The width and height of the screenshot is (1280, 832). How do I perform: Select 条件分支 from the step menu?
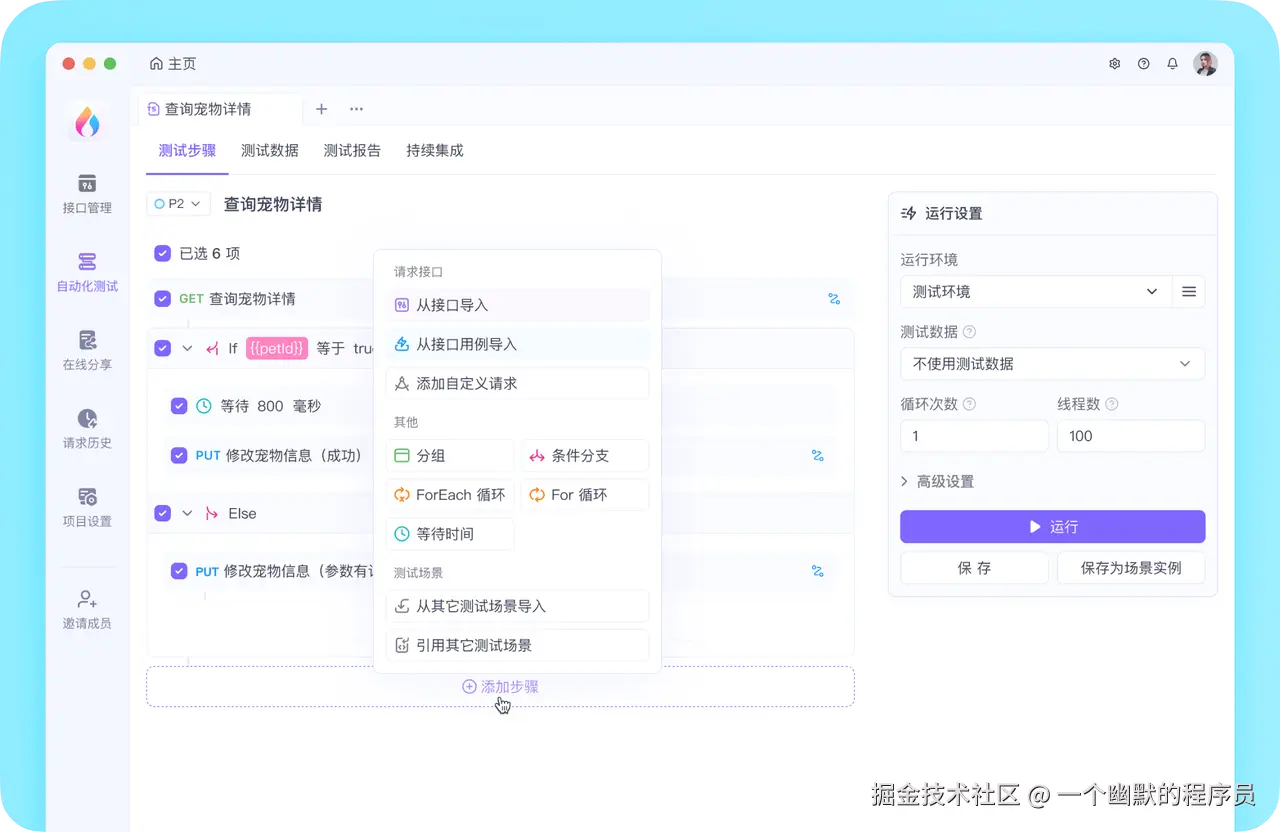[x=585, y=455]
